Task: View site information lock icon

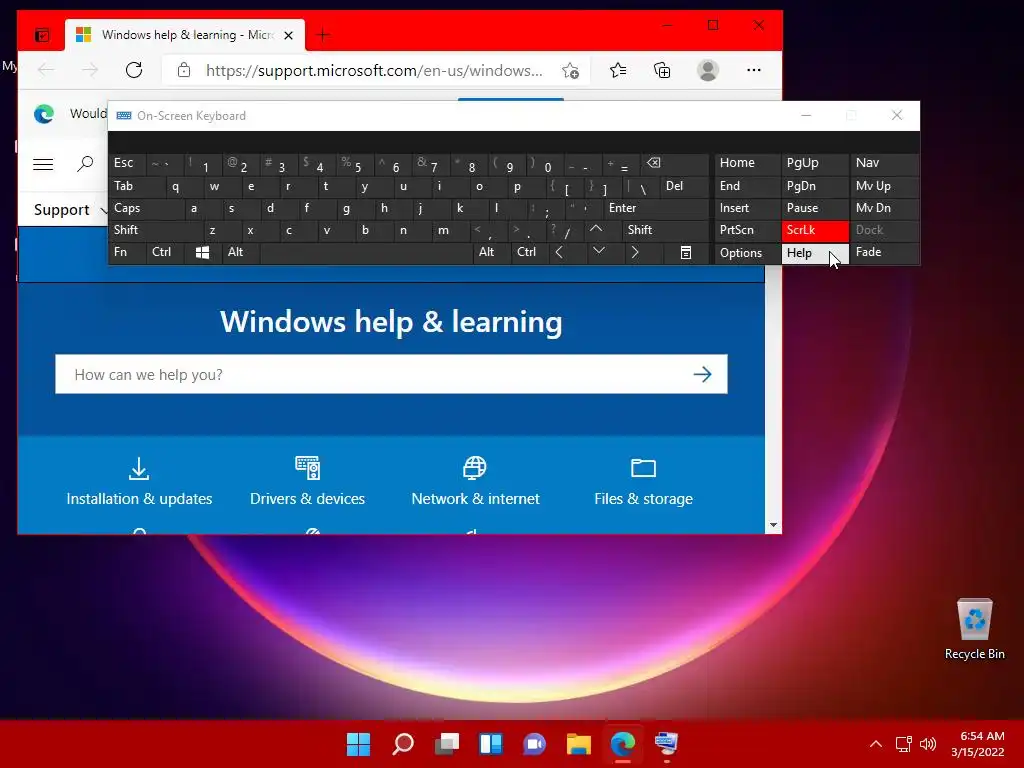Action: click(x=184, y=70)
